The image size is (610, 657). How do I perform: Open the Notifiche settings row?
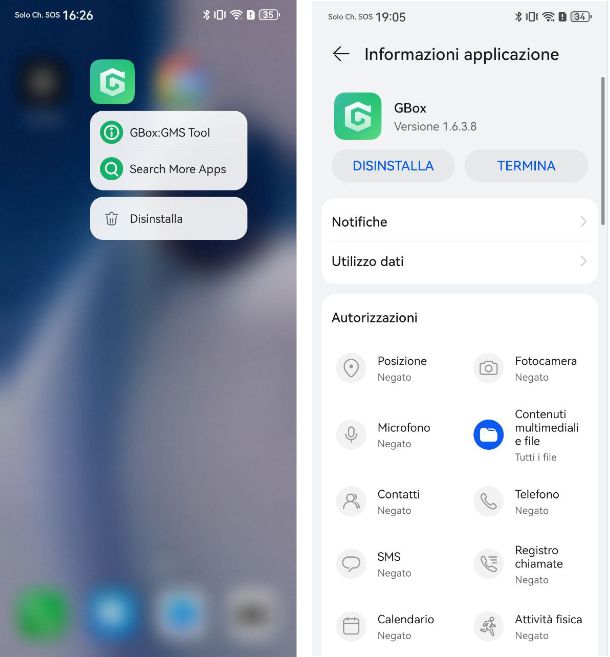pos(460,222)
